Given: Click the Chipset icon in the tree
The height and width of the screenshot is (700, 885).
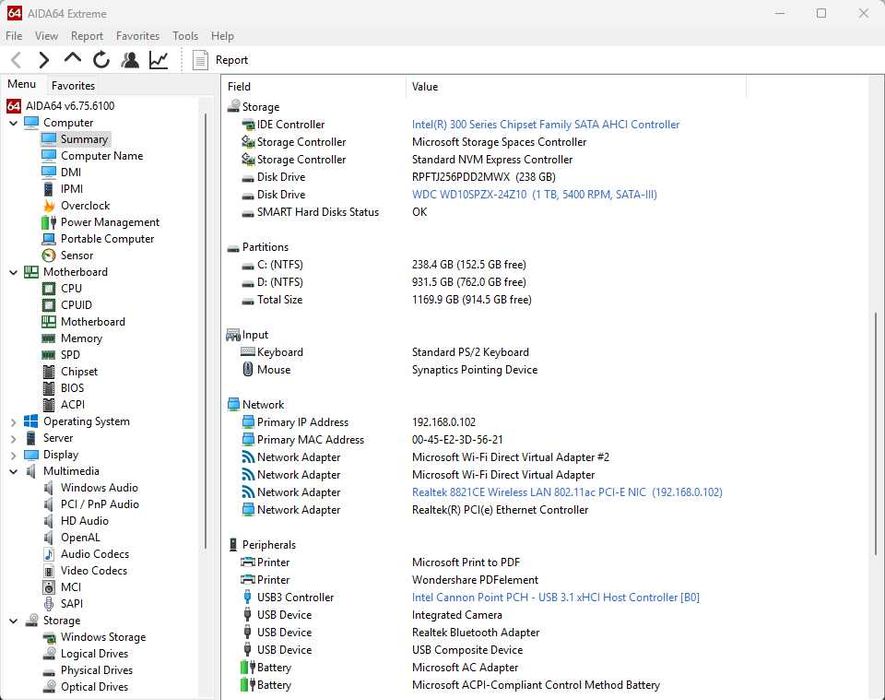Looking at the screenshot, I should (x=49, y=371).
